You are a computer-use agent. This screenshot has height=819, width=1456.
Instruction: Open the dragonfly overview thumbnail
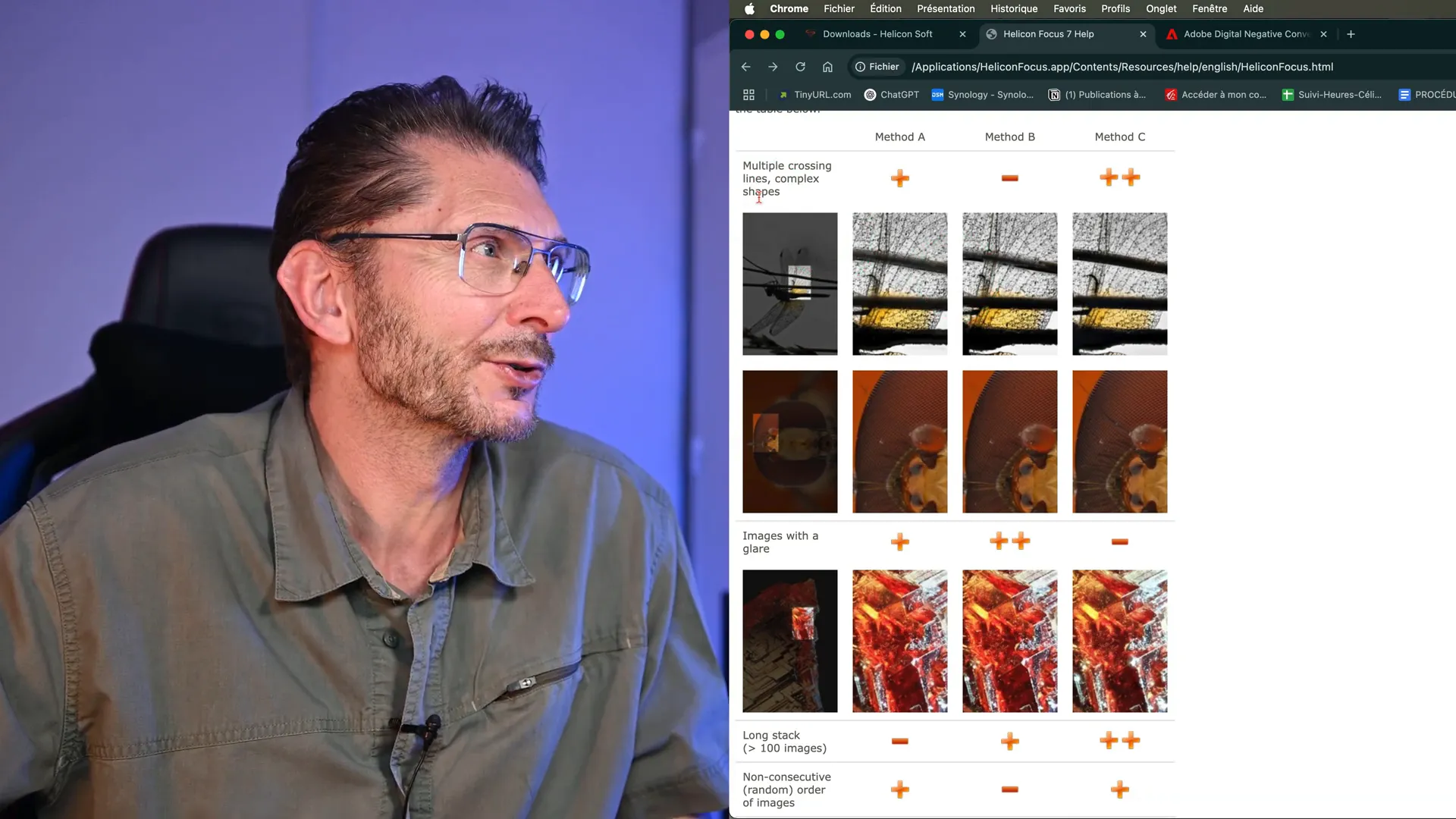pyautogui.click(x=789, y=284)
